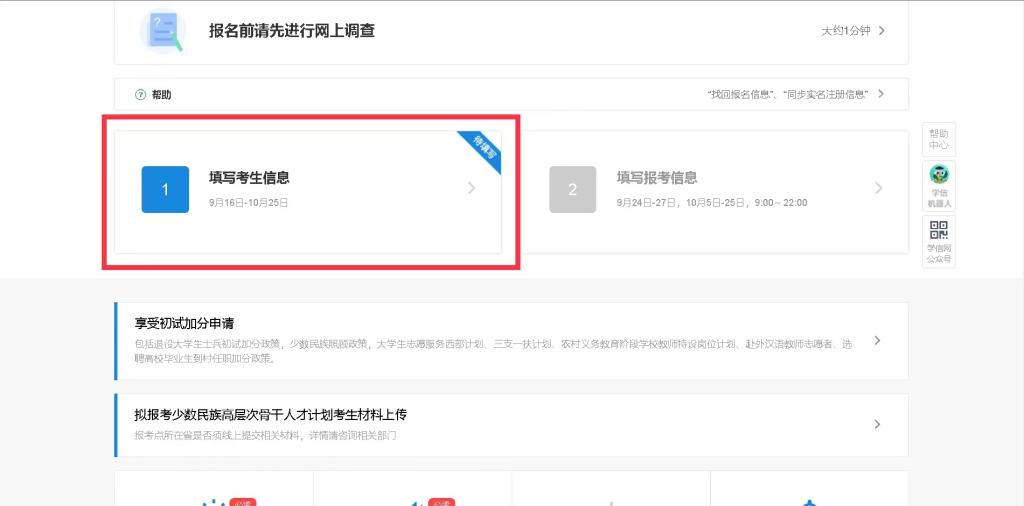1024x506 pixels.
Task: Open 拟报考少数民族高层次骨干人才计划考生材料上传
Action: point(270,414)
